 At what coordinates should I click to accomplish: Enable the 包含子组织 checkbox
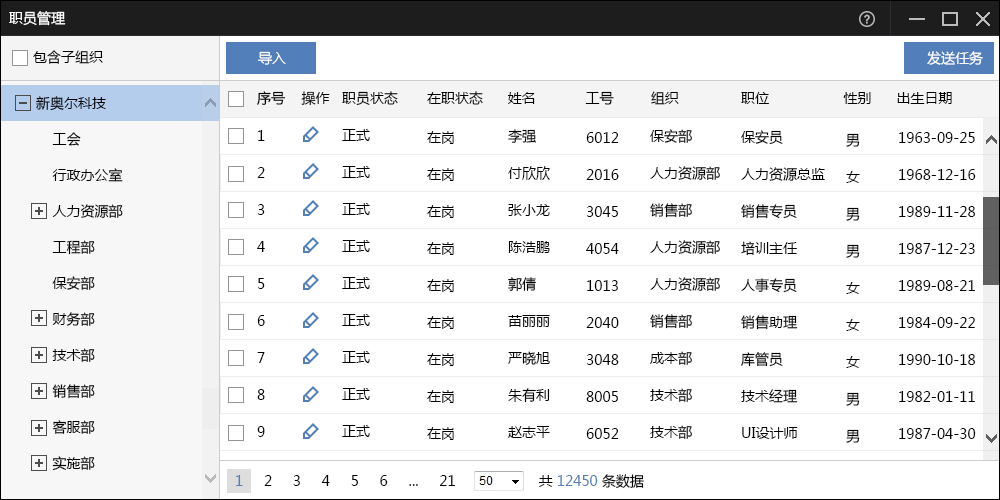20,58
